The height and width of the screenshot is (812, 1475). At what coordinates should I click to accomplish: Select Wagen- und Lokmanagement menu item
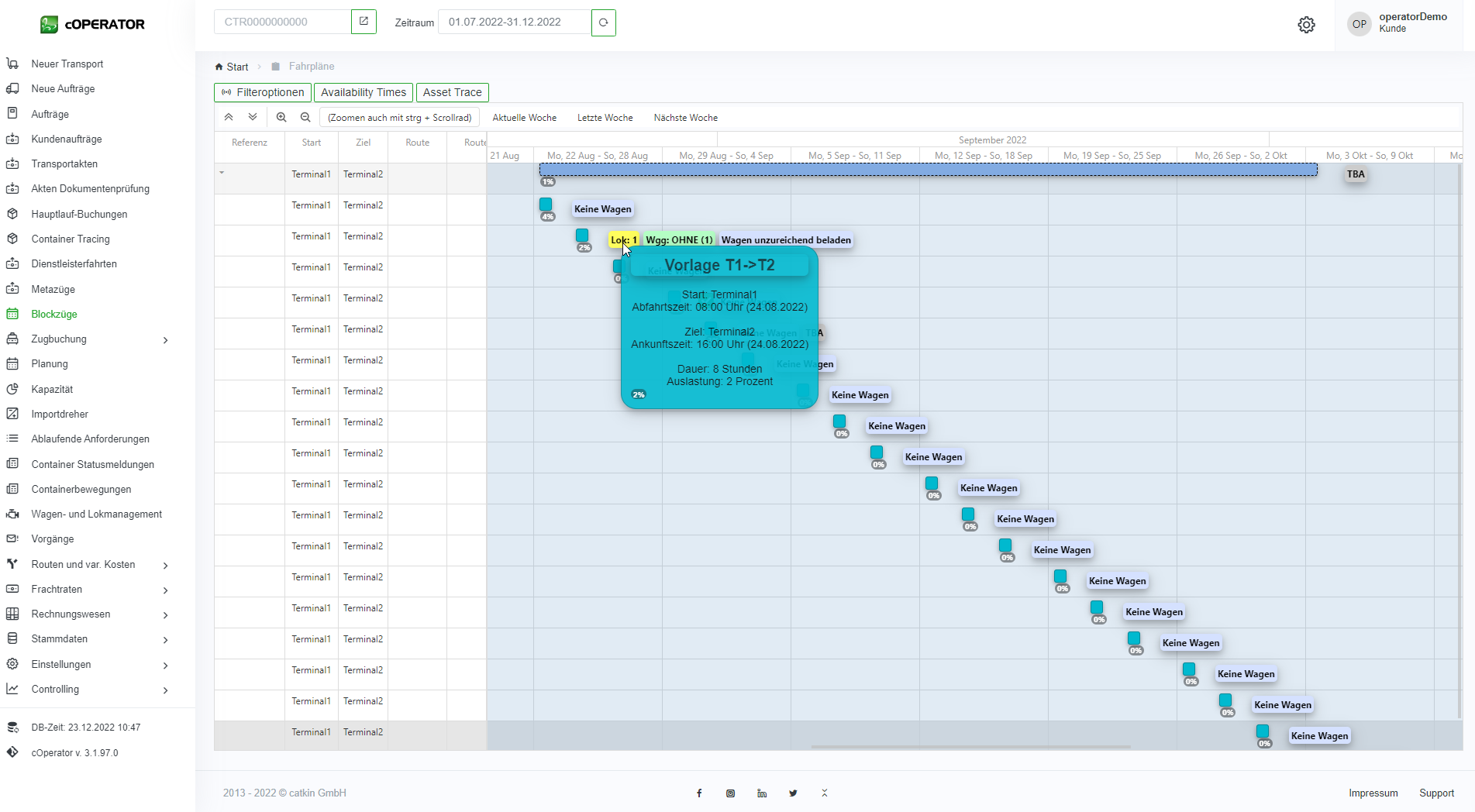click(96, 514)
